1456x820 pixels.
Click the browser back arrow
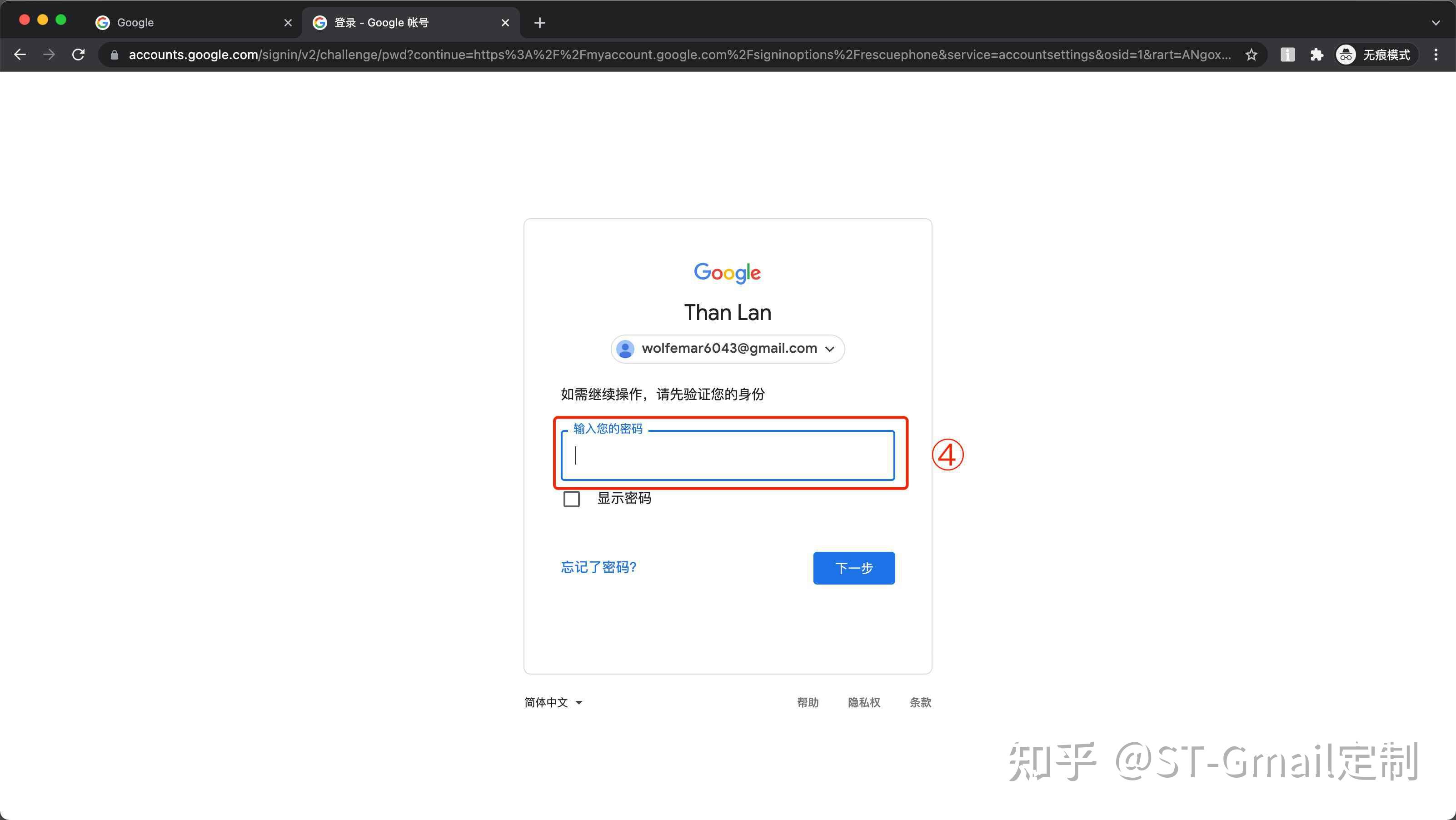coord(20,54)
